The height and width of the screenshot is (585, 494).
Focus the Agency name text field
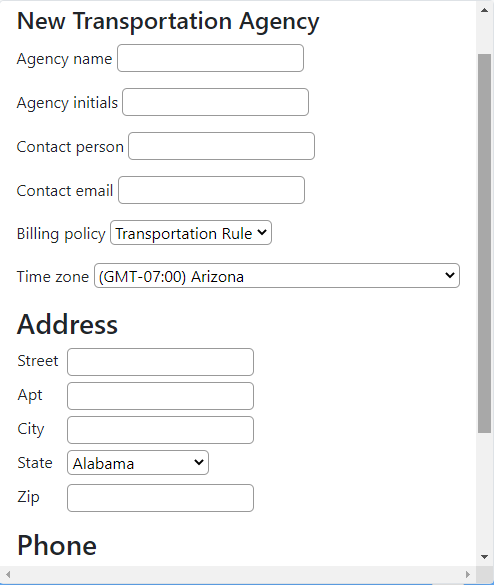210,58
